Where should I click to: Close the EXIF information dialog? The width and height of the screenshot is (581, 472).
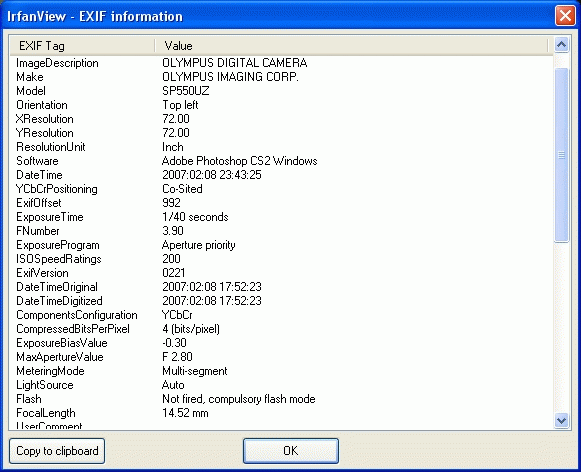(565, 16)
